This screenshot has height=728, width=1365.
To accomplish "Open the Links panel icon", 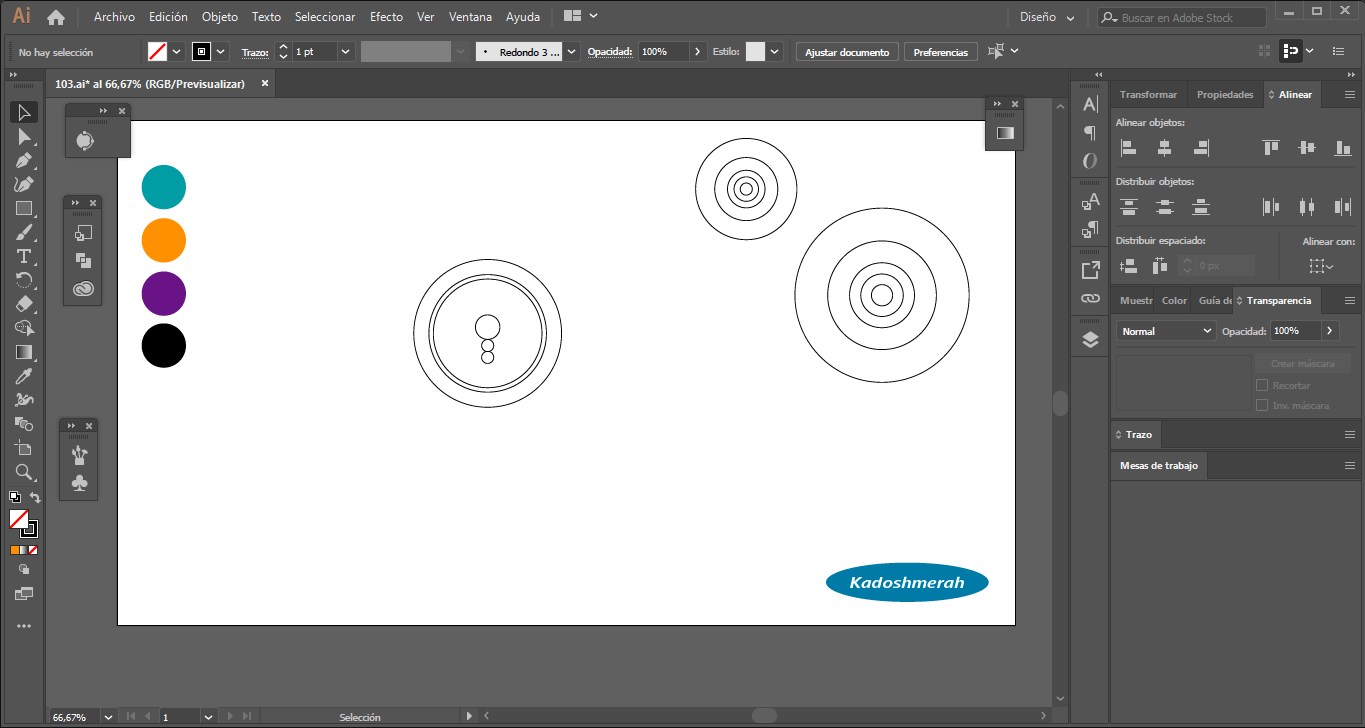I will [1090, 298].
